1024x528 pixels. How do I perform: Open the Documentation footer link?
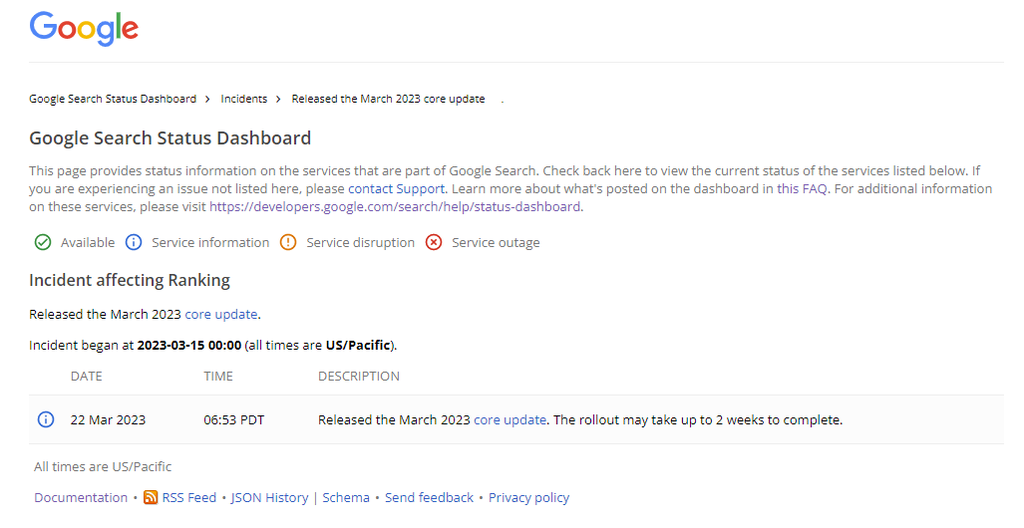pos(80,497)
